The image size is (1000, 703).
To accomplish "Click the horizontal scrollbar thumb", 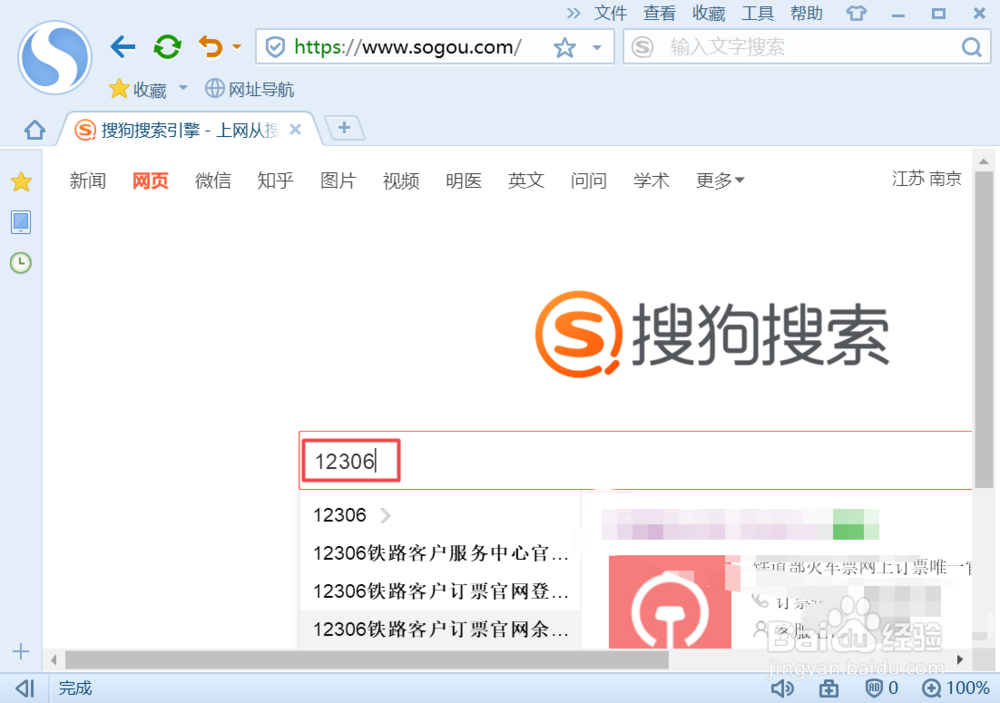I will 367,660.
